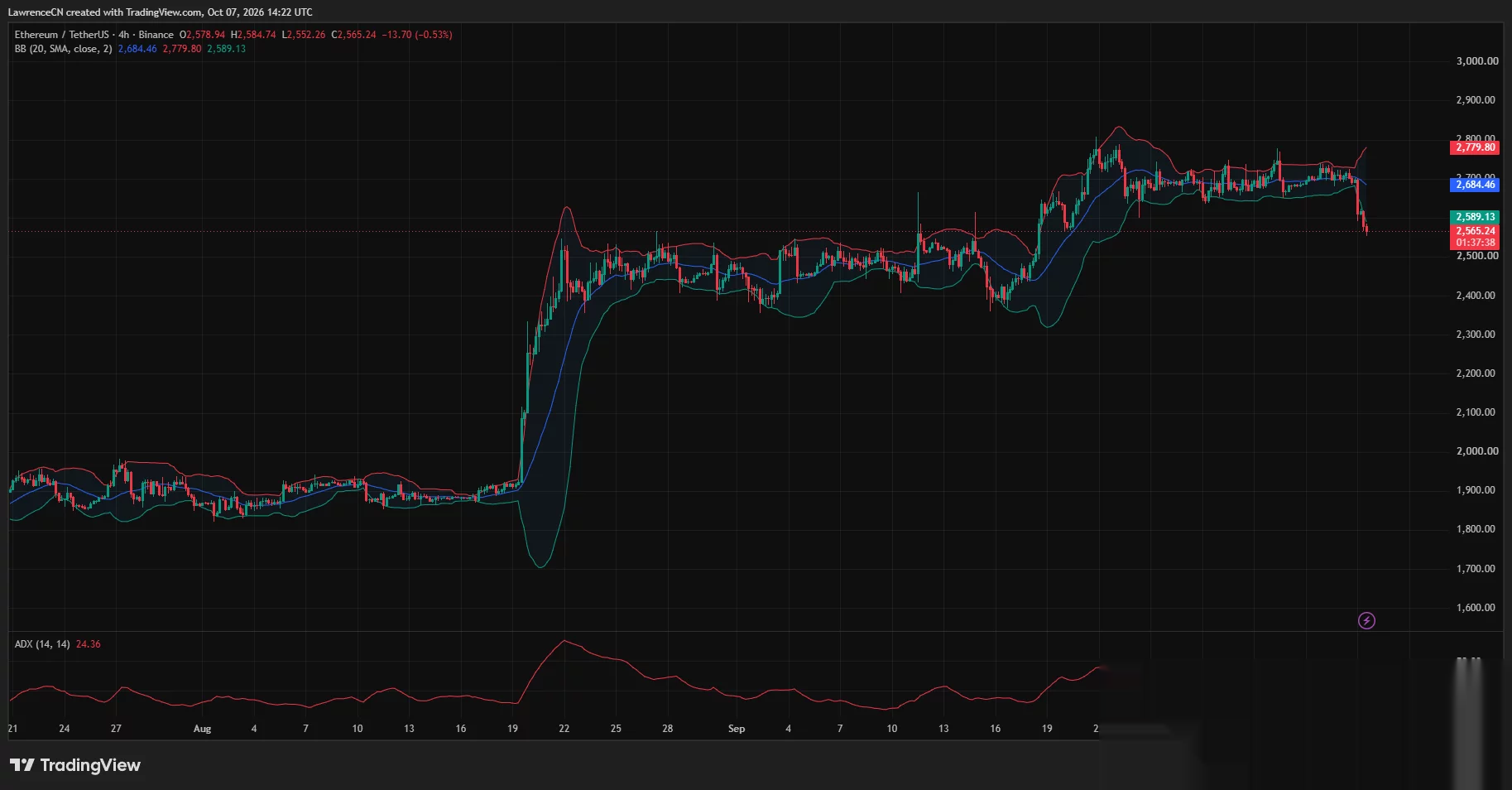Click the 22 date label on the time axis
The image size is (1512, 790).
tap(564, 729)
